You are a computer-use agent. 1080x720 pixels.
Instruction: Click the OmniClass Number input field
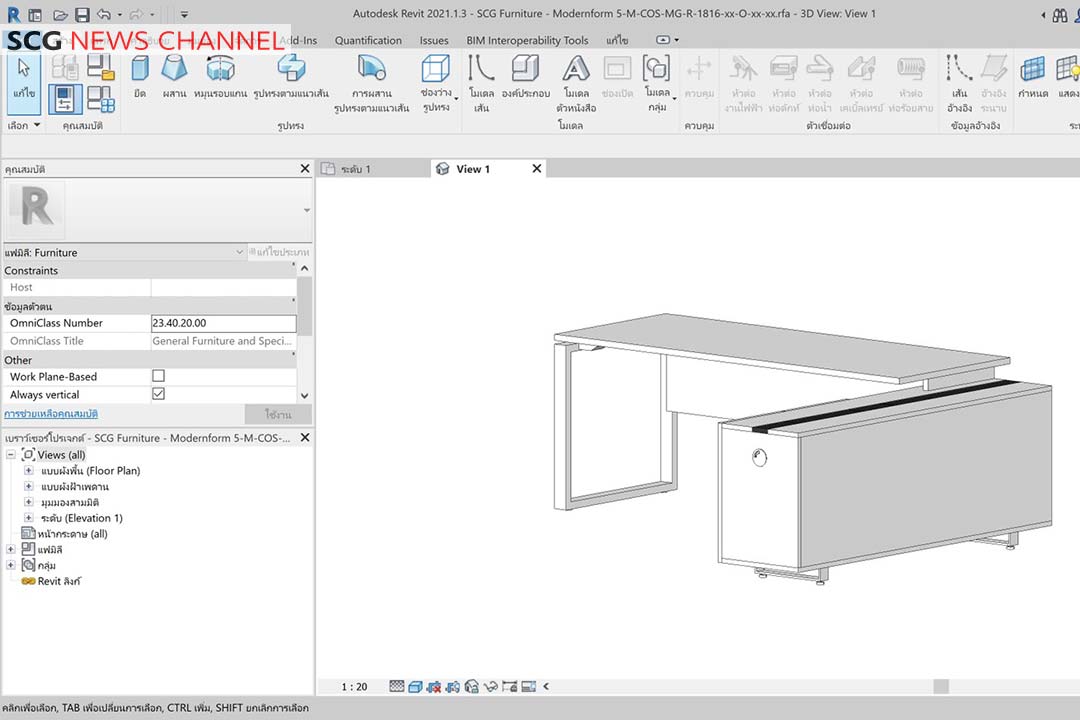coord(223,323)
